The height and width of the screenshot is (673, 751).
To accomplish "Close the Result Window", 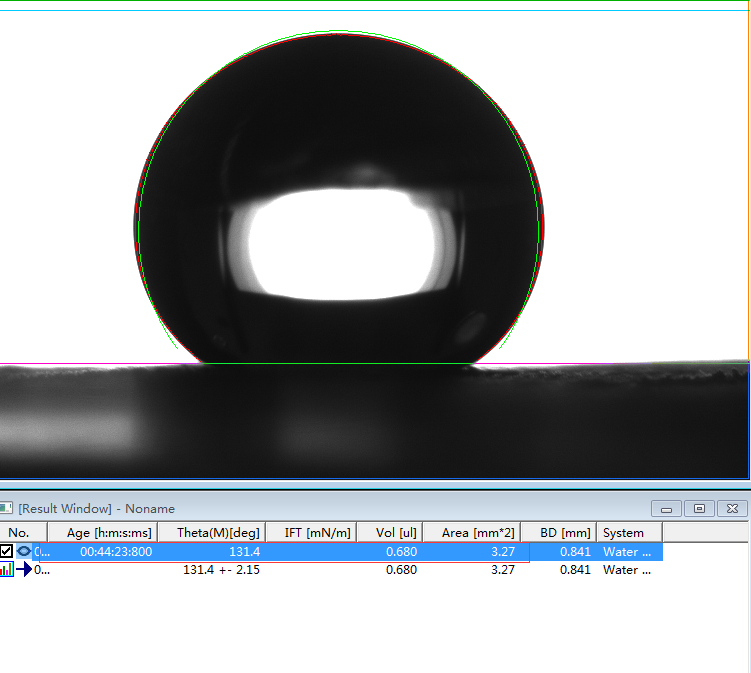I will click(x=732, y=508).
